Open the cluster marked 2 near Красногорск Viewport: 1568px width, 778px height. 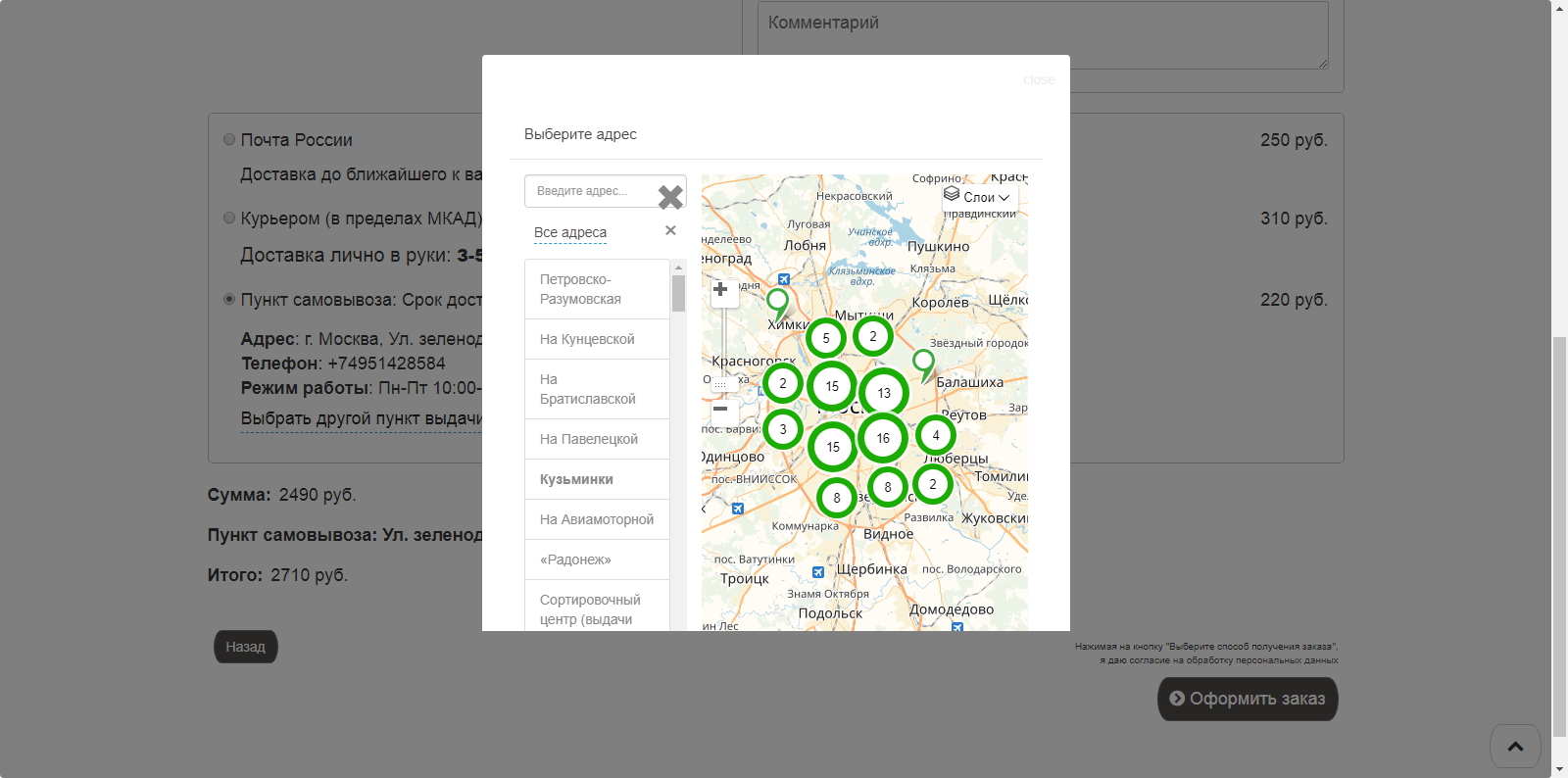[783, 383]
